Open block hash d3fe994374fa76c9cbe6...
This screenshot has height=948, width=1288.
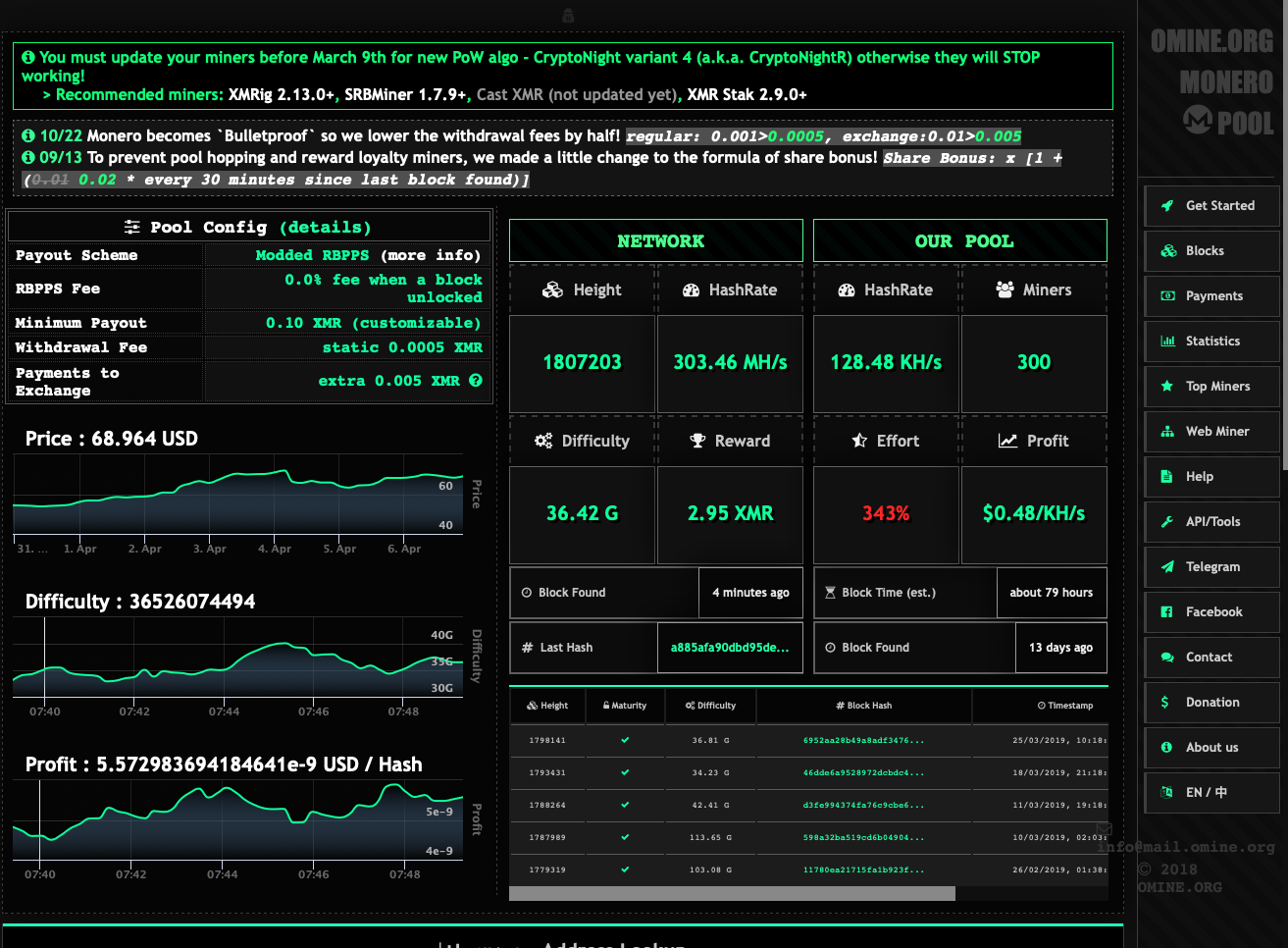tap(863, 805)
